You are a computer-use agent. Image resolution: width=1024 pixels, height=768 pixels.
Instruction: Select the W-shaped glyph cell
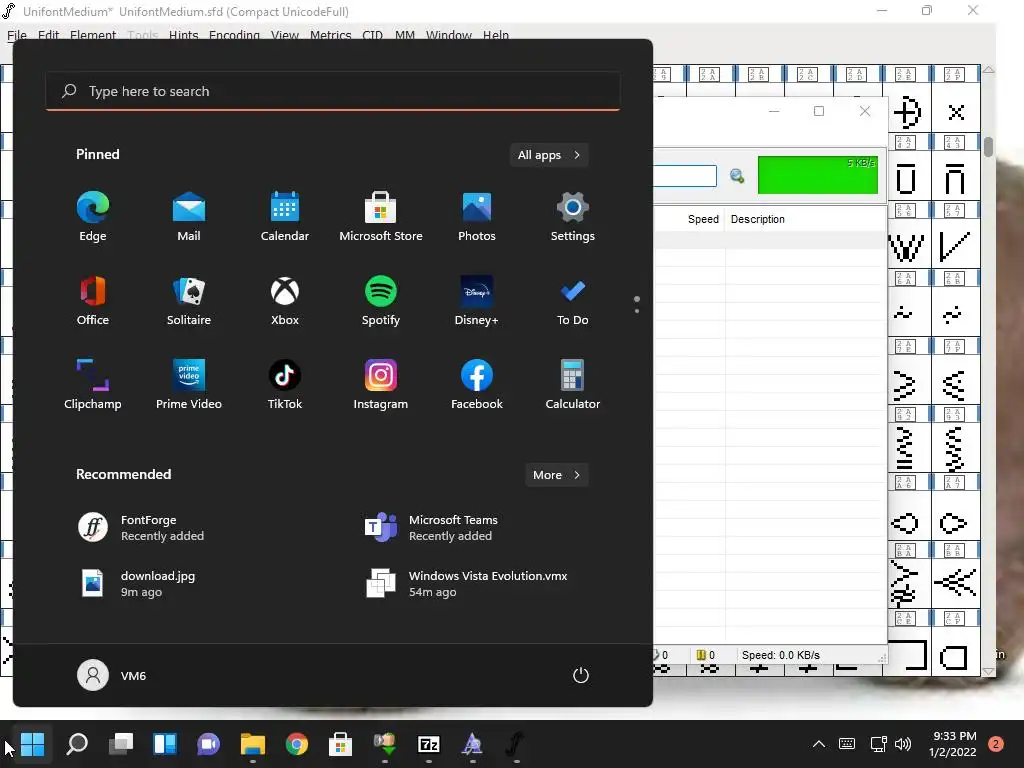coord(906,247)
